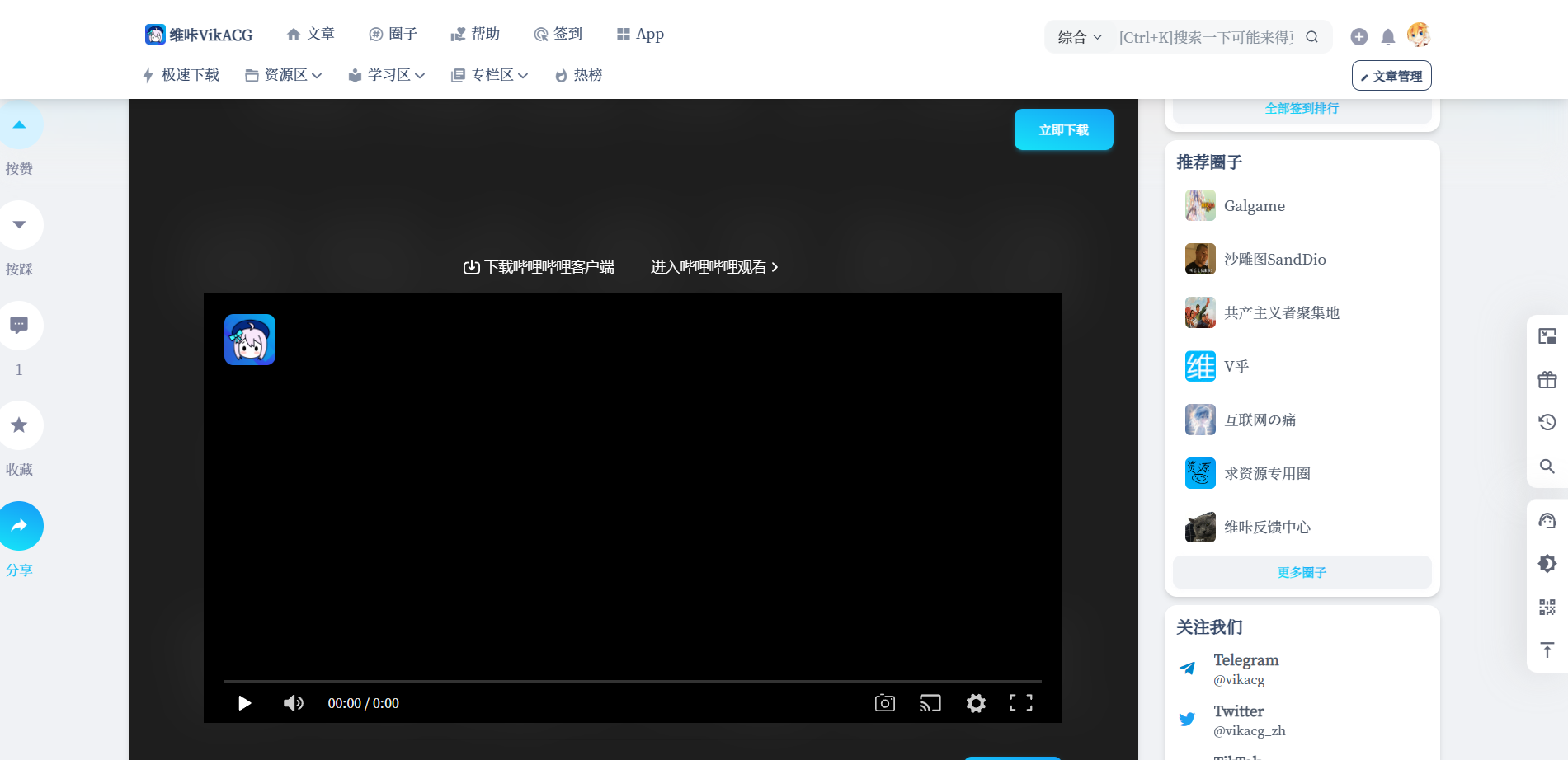Open the 签到 menu item
The image size is (1568, 760).
point(558,34)
